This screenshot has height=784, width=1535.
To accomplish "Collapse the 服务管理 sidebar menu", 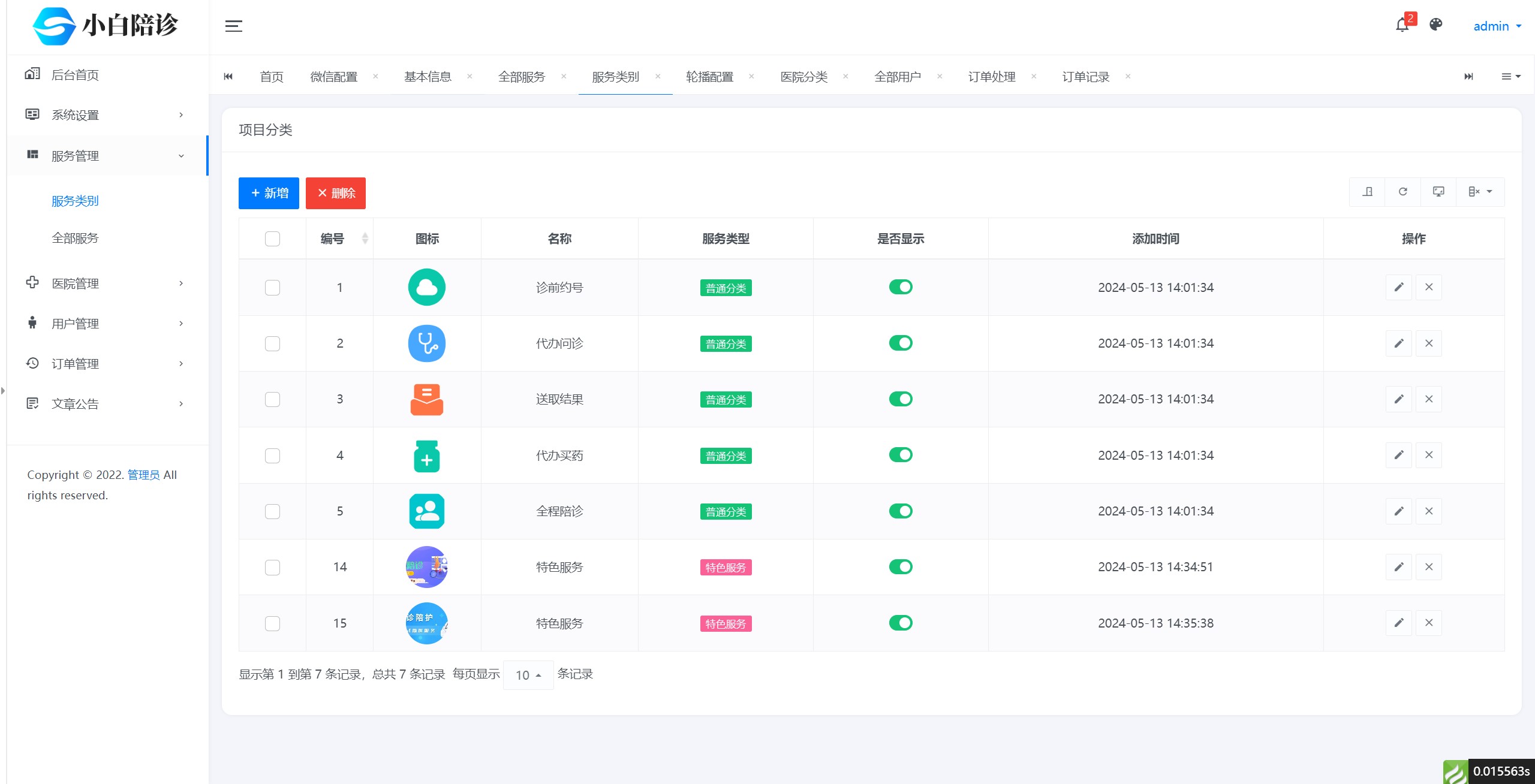I will [108, 156].
